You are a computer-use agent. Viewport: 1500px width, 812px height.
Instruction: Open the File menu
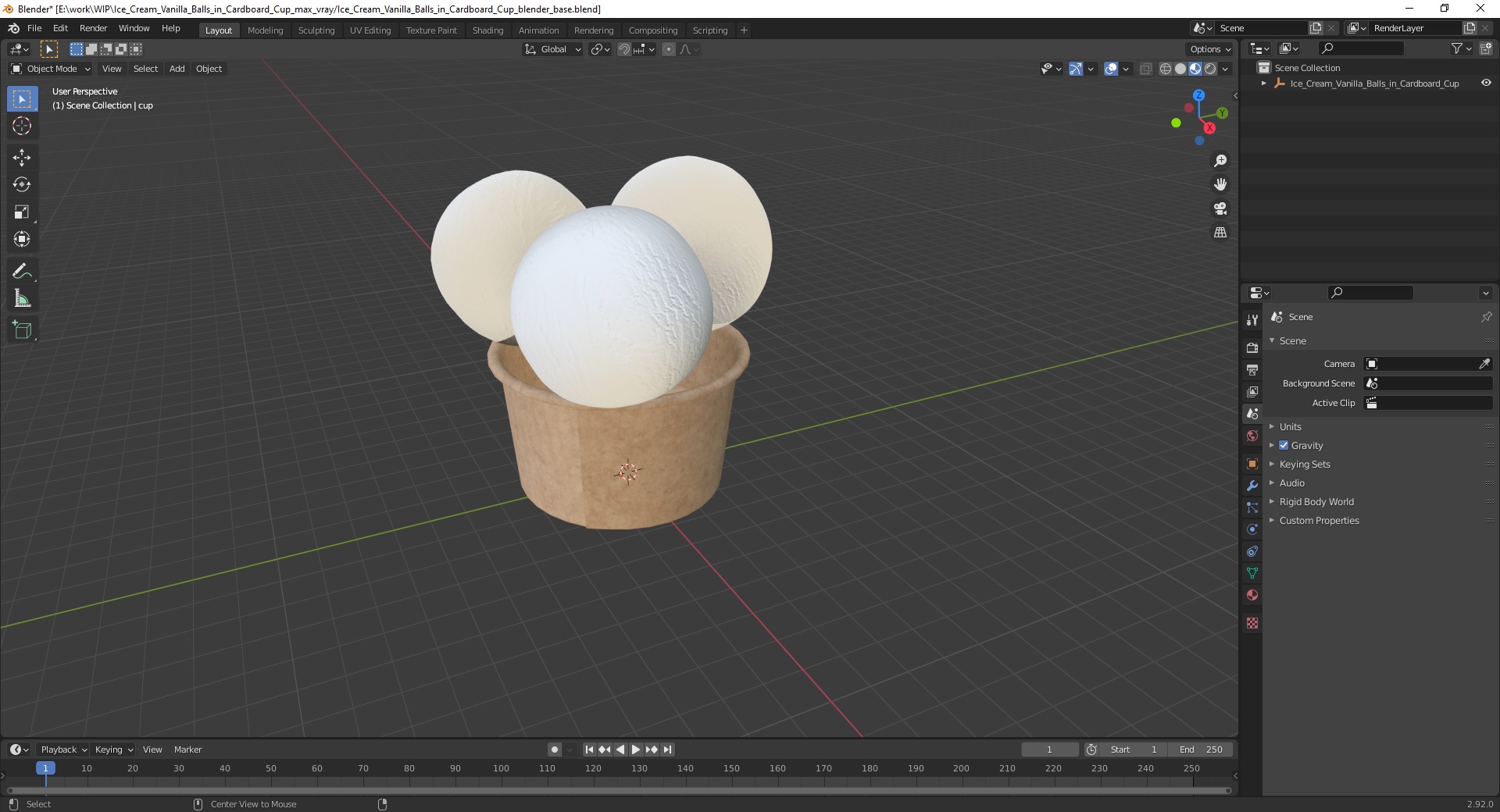(x=34, y=28)
